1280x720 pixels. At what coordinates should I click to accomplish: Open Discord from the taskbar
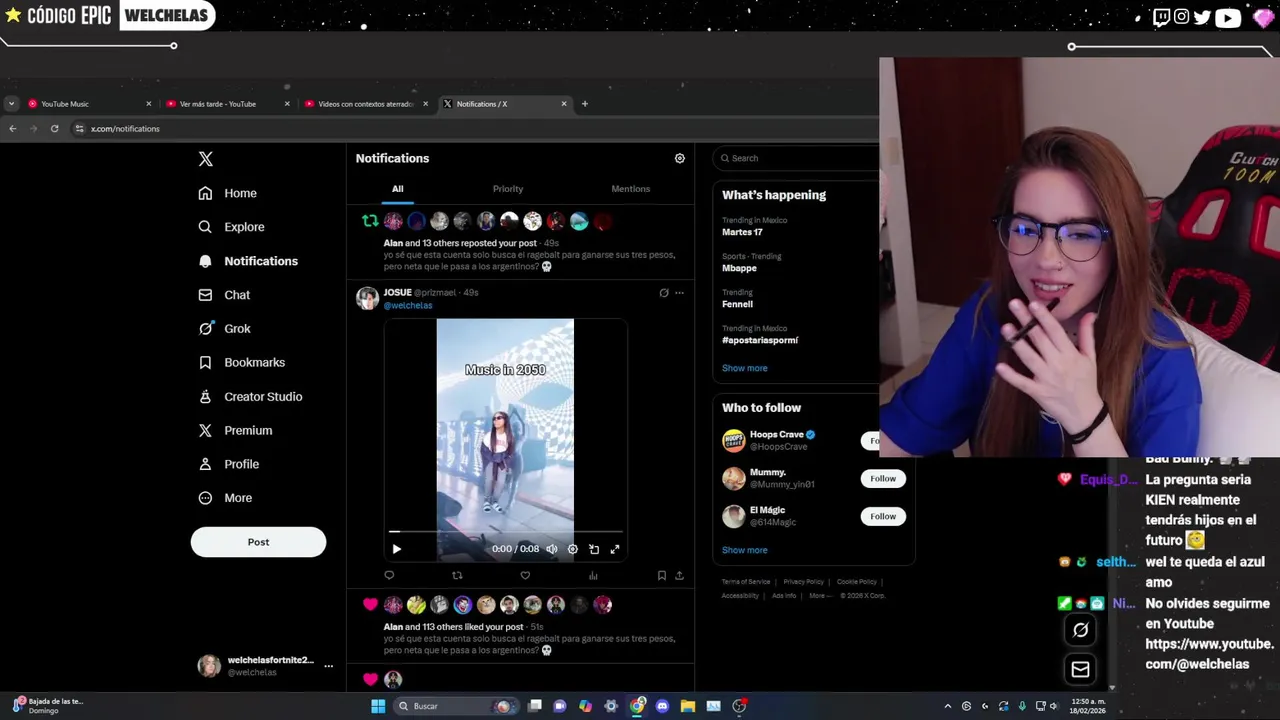click(x=662, y=706)
